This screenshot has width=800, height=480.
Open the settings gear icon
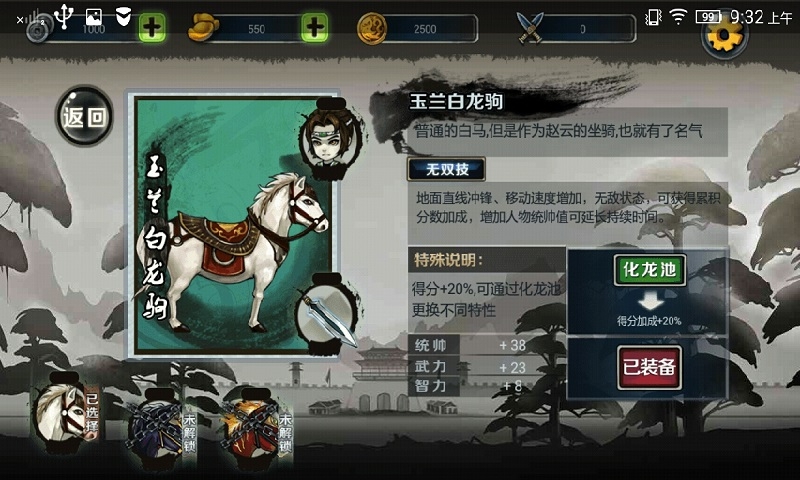click(x=724, y=37)
